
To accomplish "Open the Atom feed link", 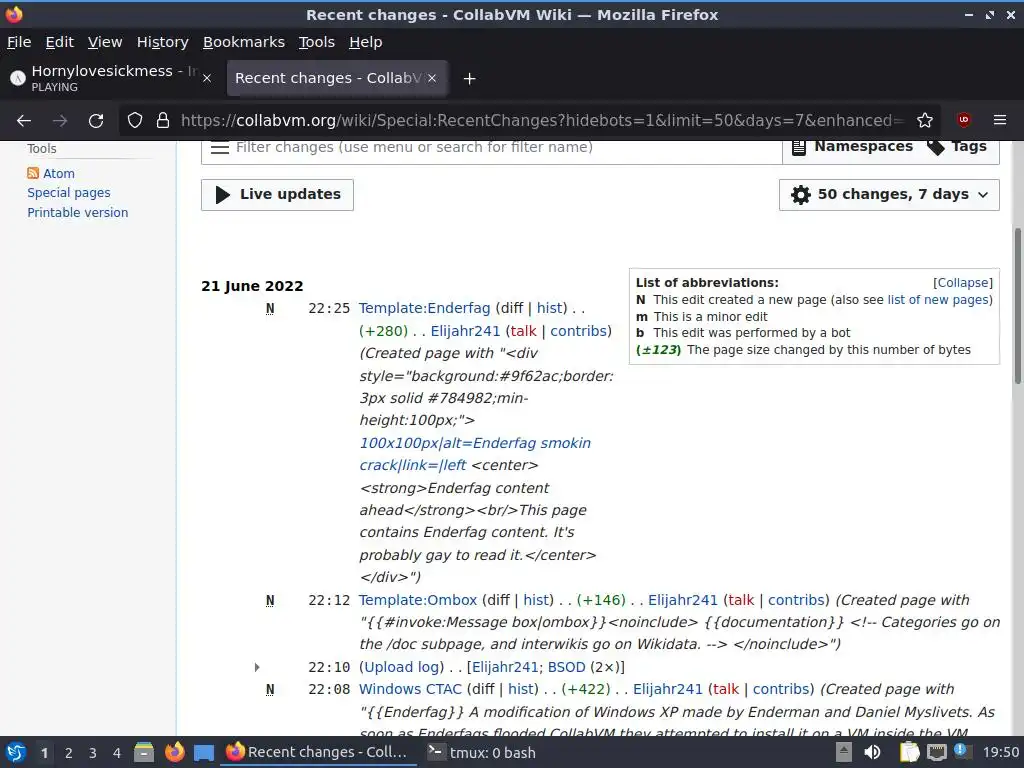I will click(x=59, y=173).
